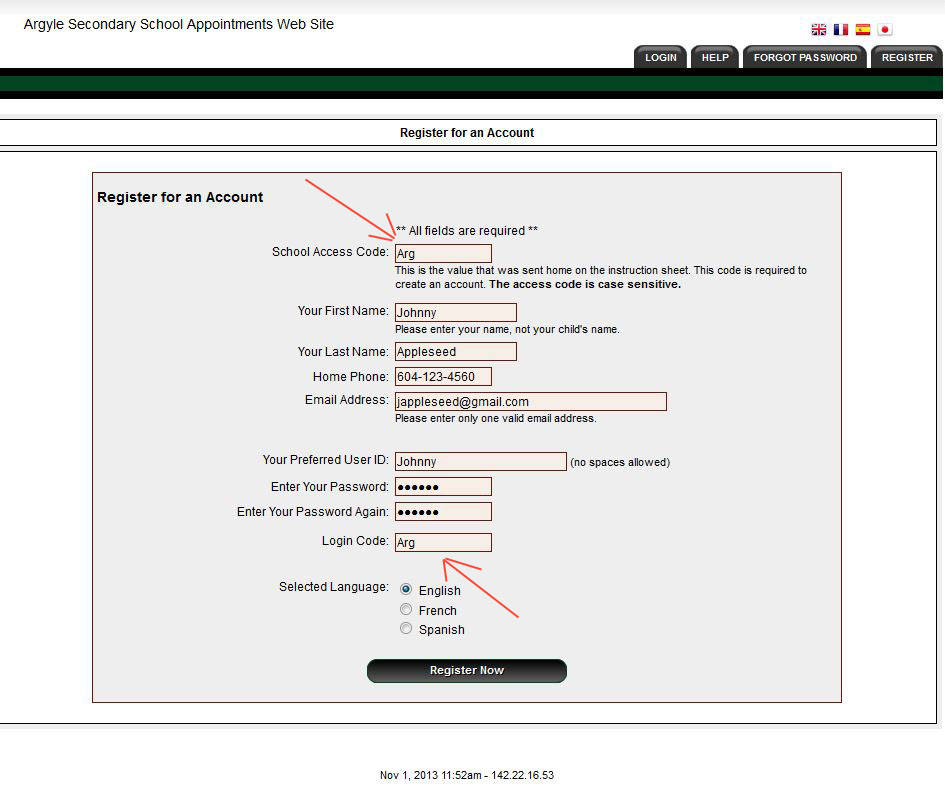Screen dimensions: 945x800
Task: Open the FORGOT PASSWORD tab
Action: coord(805,58)
